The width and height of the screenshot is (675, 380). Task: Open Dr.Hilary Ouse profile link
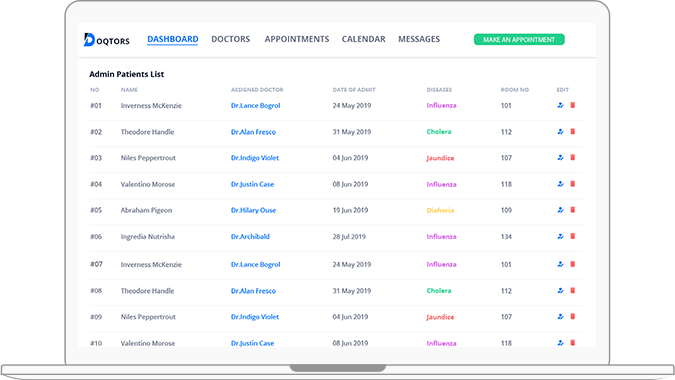point(253,210)
